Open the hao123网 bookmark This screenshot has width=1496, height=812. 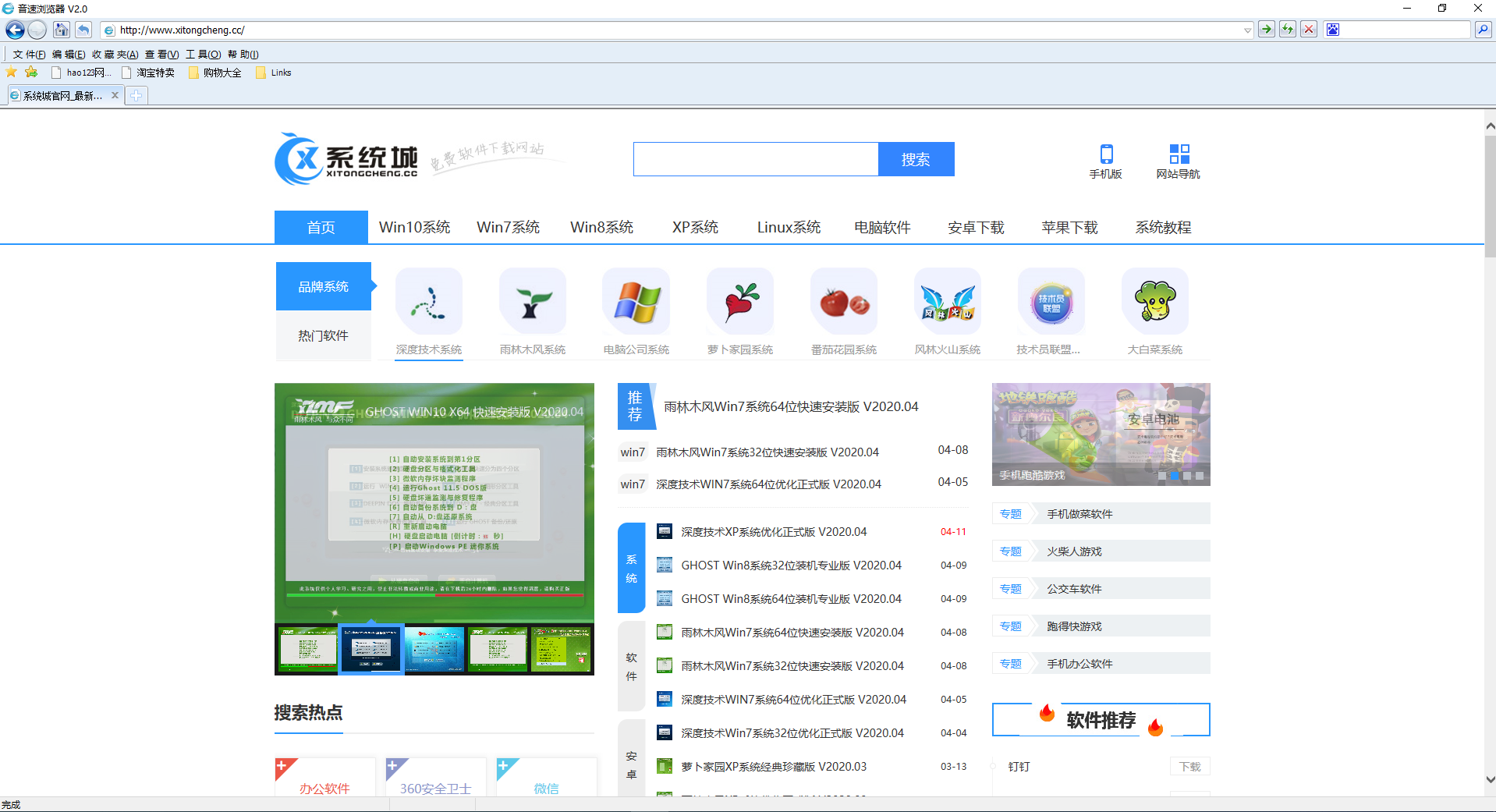click(81, 73)
